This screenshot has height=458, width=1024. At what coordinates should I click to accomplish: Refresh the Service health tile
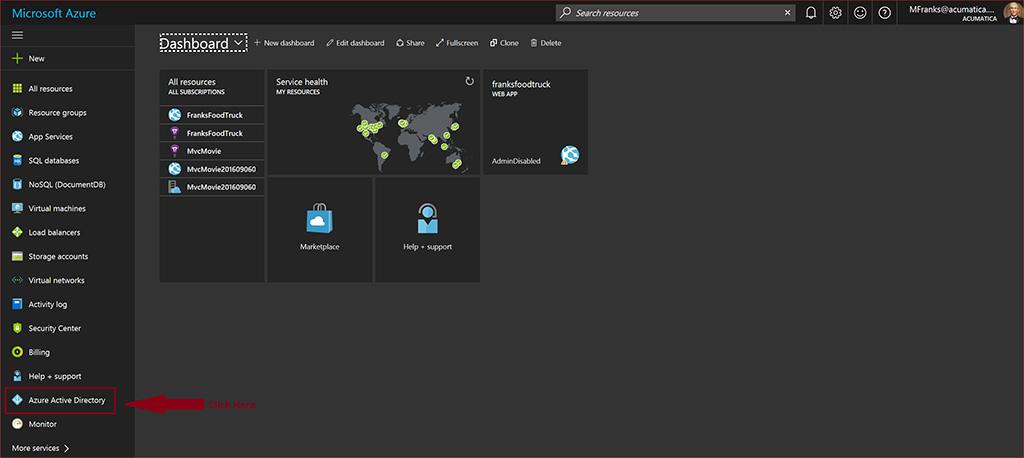pyautogui.click(x=469, y=81)
